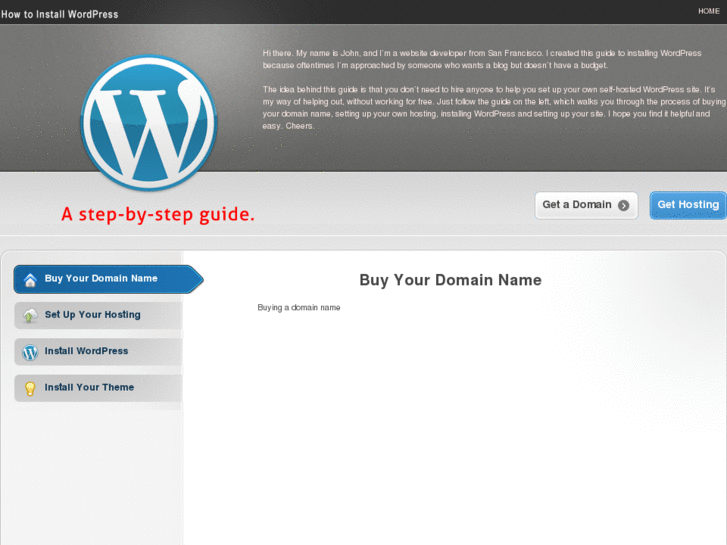Click the 'Buy Your Domain Name' content heading

(x=450, y=280)
